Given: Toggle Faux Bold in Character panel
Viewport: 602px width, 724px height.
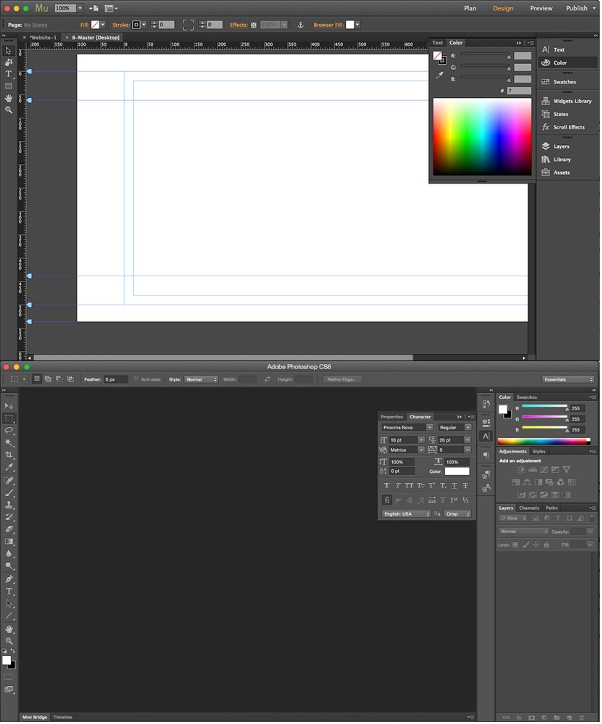Looking at the screenshot, I should point(387,486).
